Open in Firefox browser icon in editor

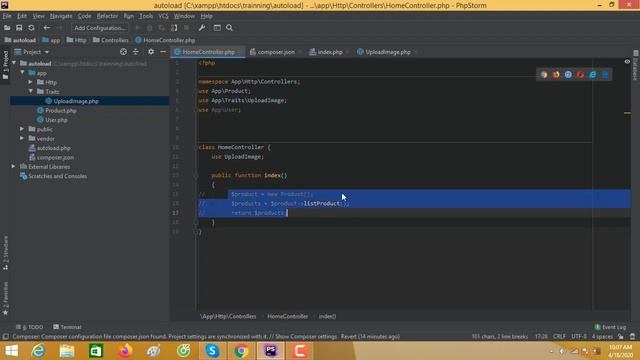pos(556,75)
